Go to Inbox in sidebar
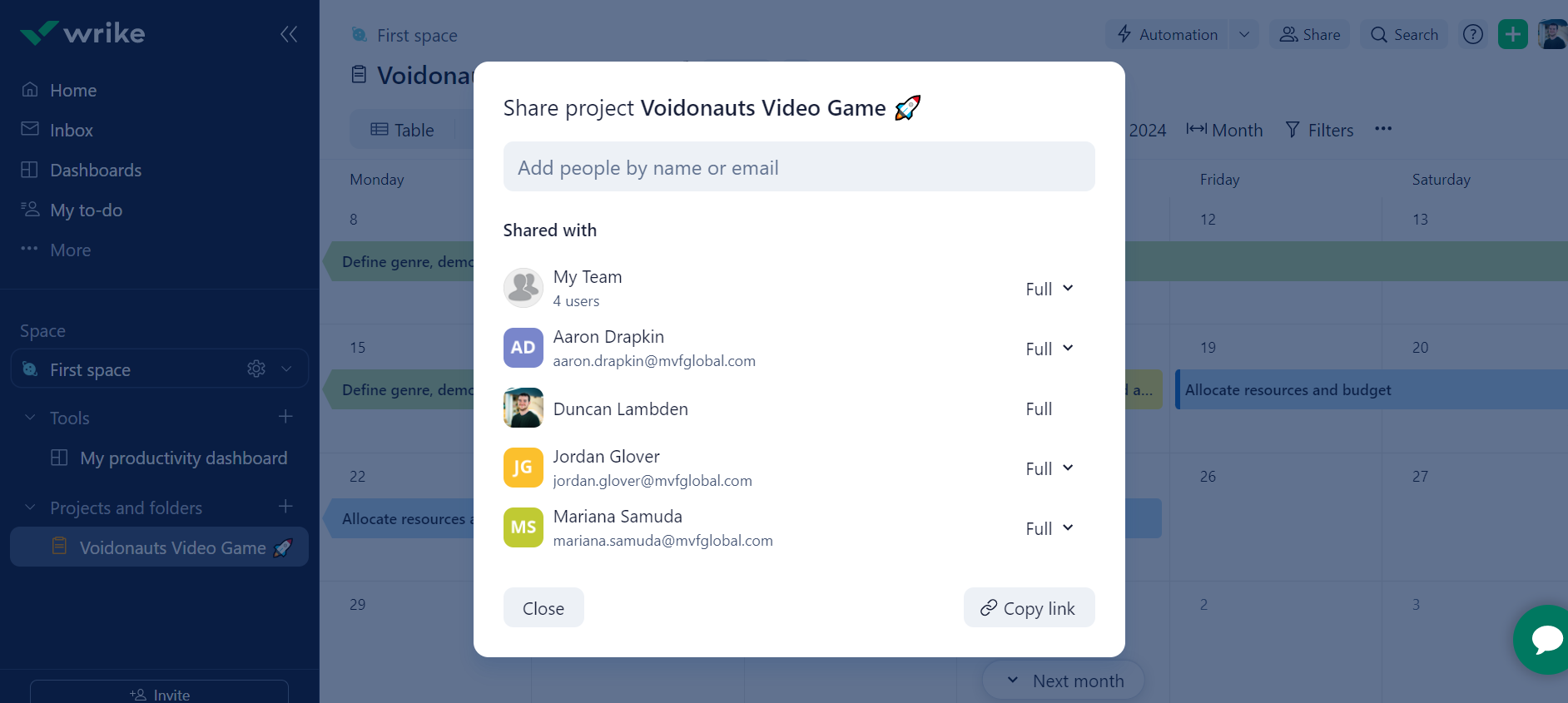 [72, 131]
